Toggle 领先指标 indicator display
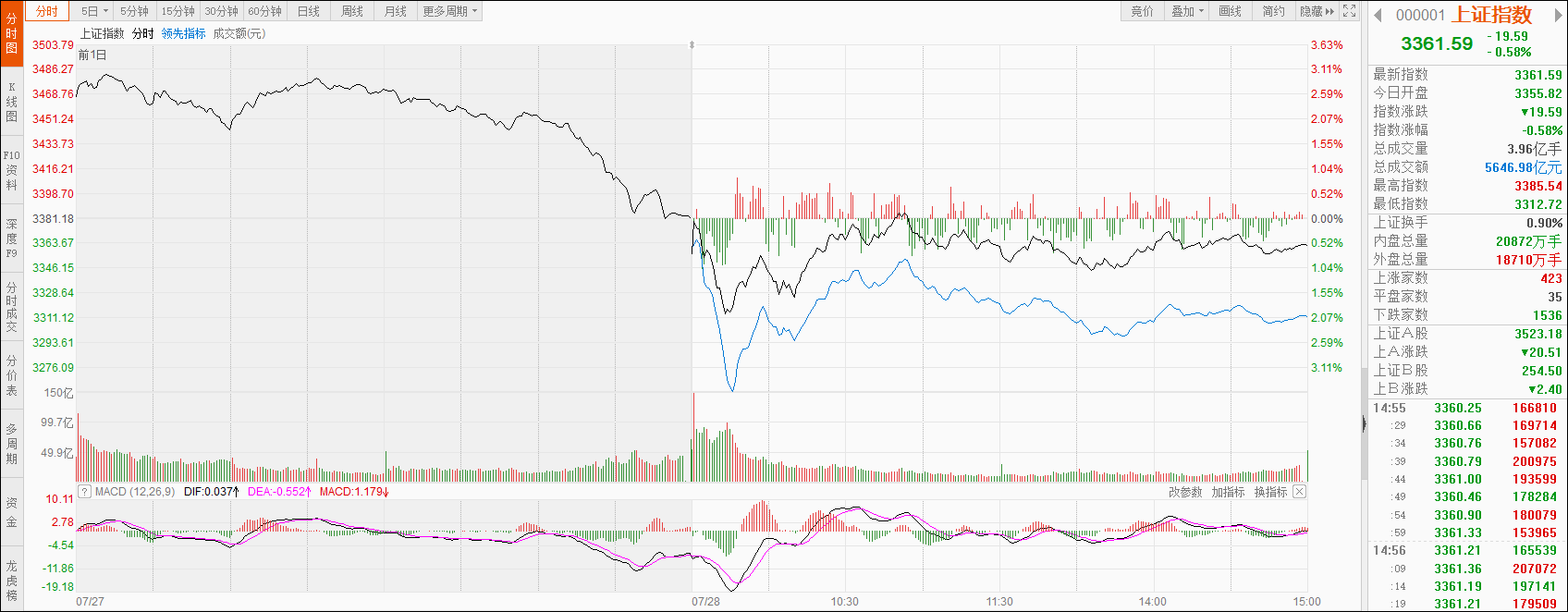This screenshot has width=1568, height=612. tap(183, 33)
